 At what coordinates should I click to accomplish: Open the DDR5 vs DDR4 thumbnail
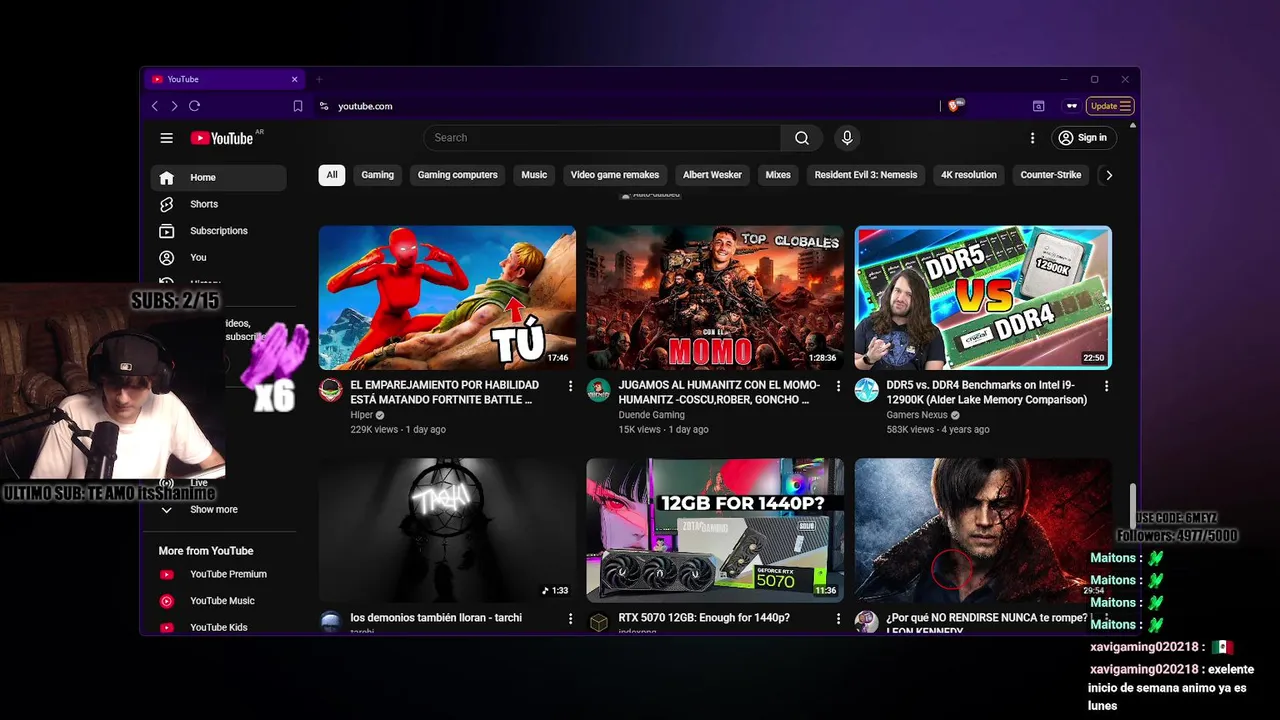pyautogui.click(x=983, y=298)
